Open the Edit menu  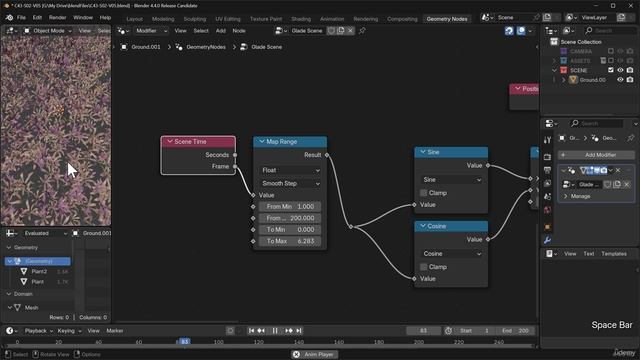(x=37, y=18)
